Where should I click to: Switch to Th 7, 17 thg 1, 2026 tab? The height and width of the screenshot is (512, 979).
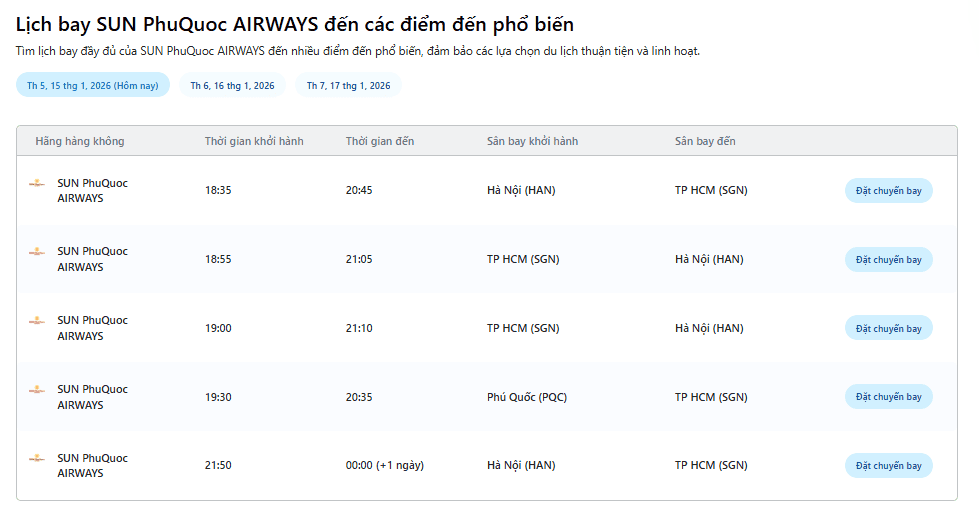pos(348,86)
